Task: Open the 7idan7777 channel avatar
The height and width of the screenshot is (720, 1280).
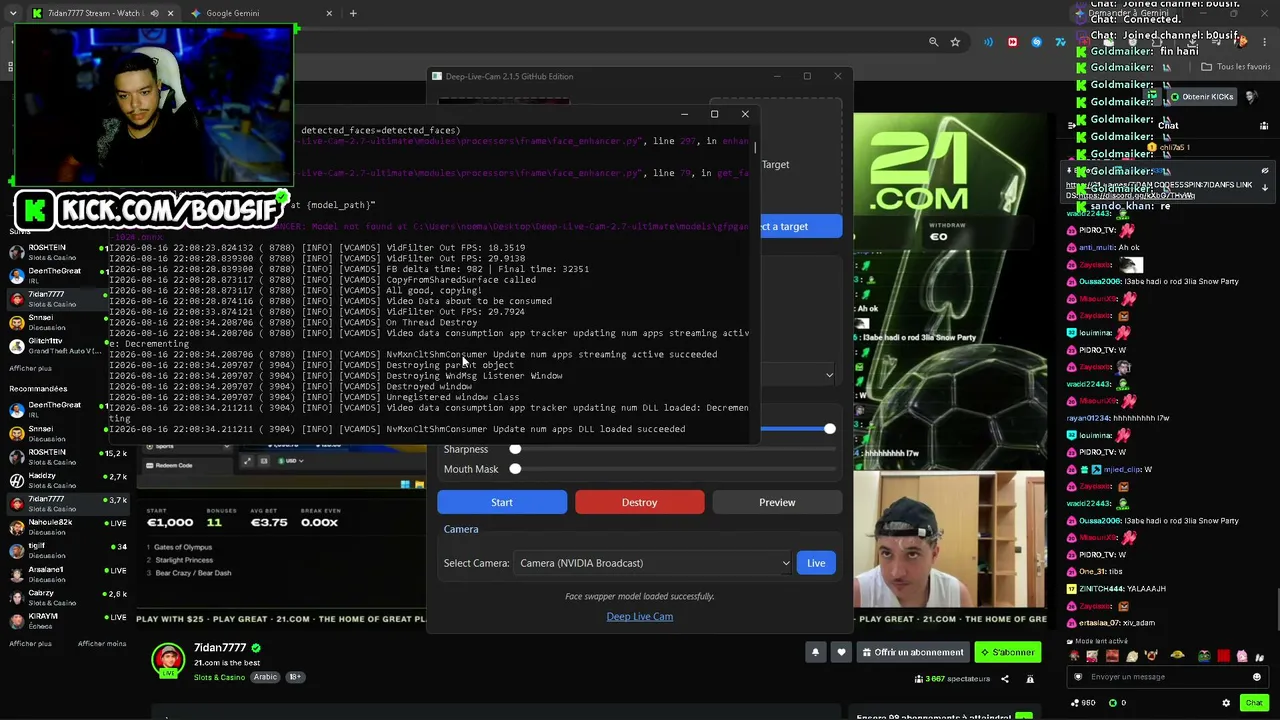Action: coord(168,661)
